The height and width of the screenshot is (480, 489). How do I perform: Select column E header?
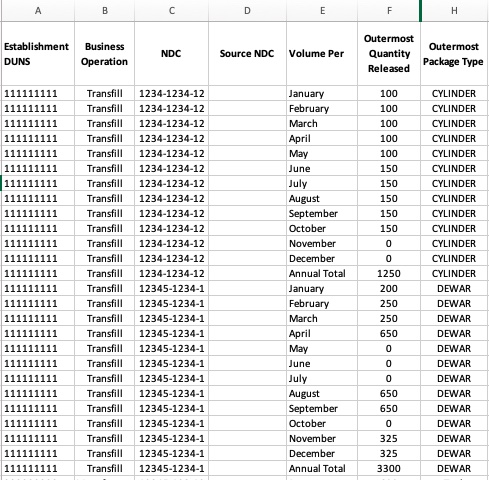click(x=322, y=11)
